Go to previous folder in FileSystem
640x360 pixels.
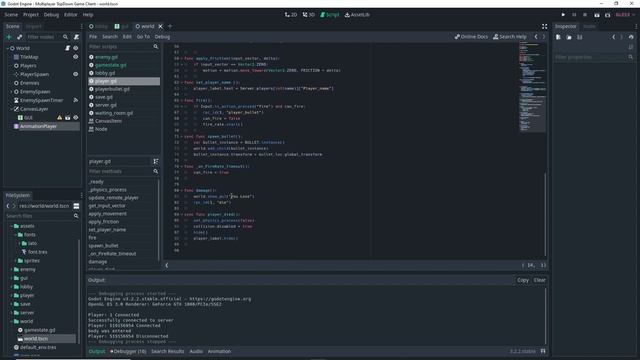pos(8,206)
